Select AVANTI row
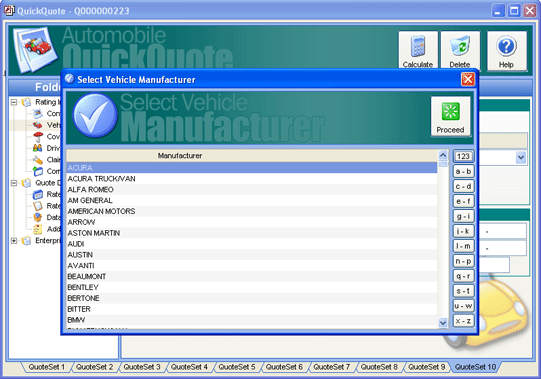Image resolution: width=541 pixels, height=379 pixels. coord(252,266)
